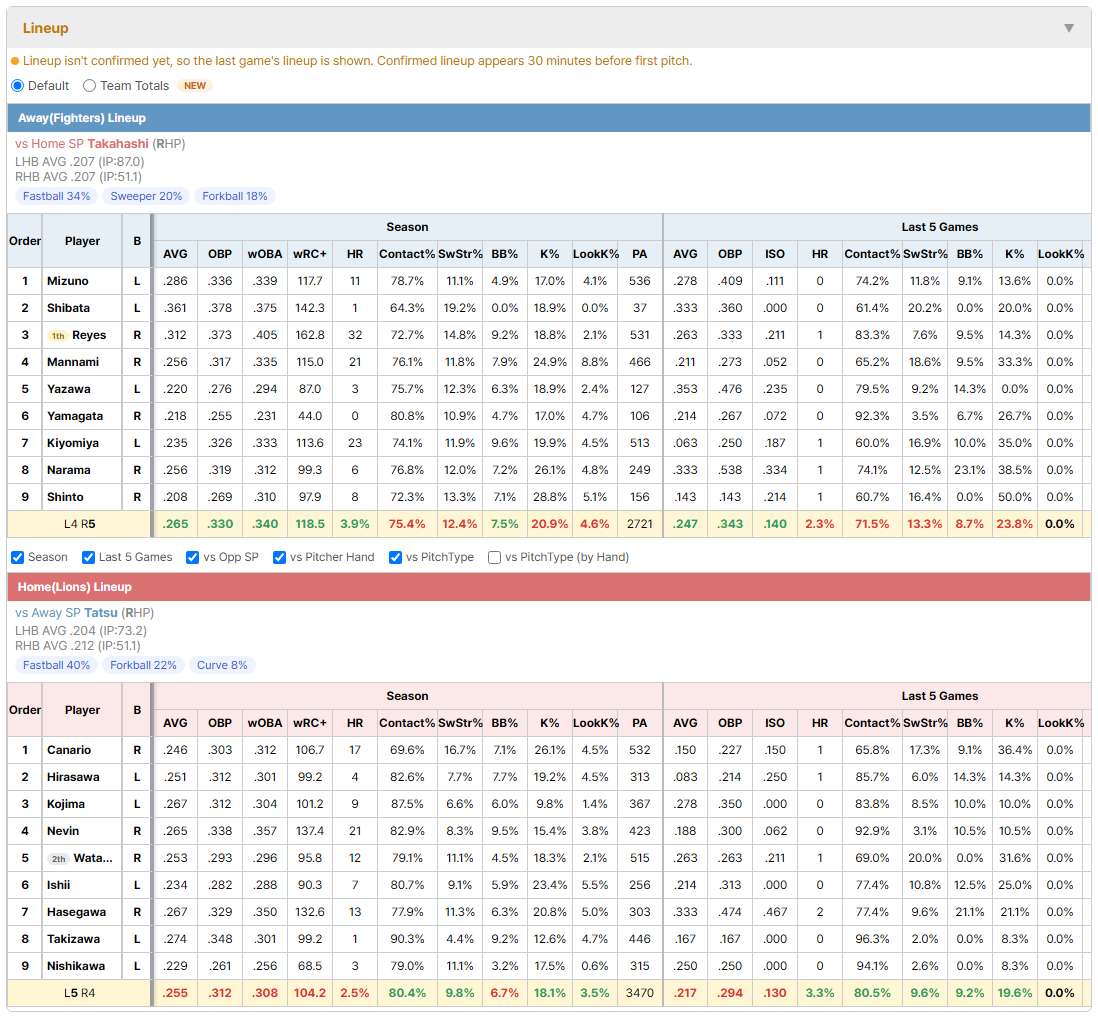Image resolution: width=1098 pixels, height=1018 pixels.
Task: Click the Home(Lions) Lineup header
Action: [549, 587]
